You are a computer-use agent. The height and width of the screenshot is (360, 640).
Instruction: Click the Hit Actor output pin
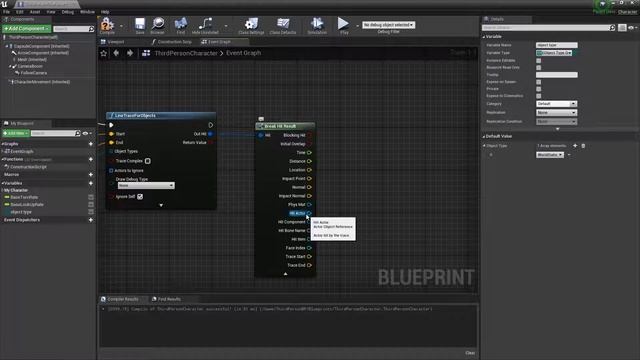point(309,213)
